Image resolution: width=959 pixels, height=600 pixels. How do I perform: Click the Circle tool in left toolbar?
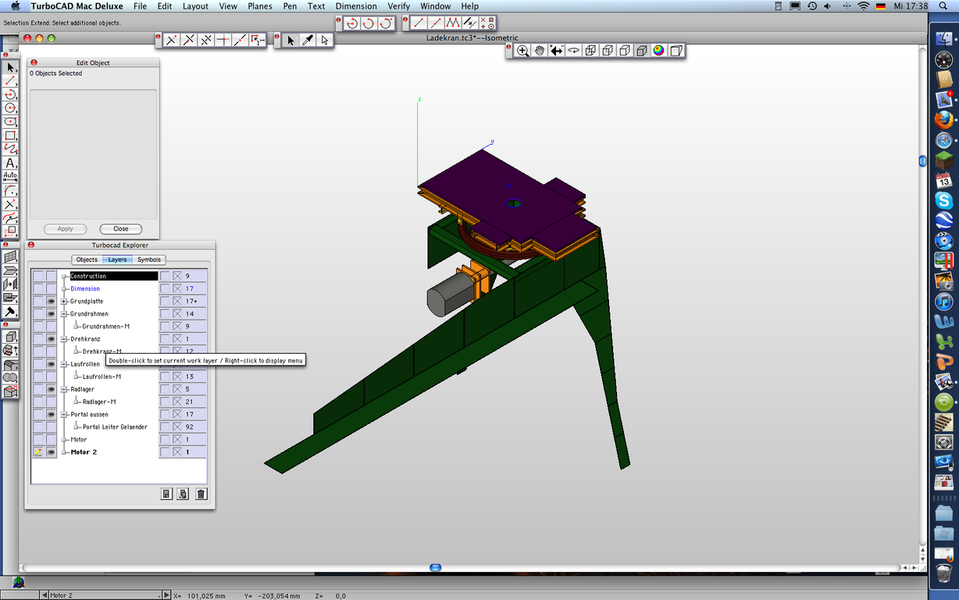(10, 108)
